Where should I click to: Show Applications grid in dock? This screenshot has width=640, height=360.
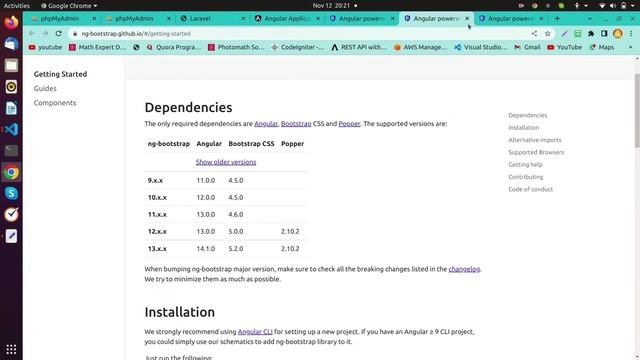[x=11, y=349]
